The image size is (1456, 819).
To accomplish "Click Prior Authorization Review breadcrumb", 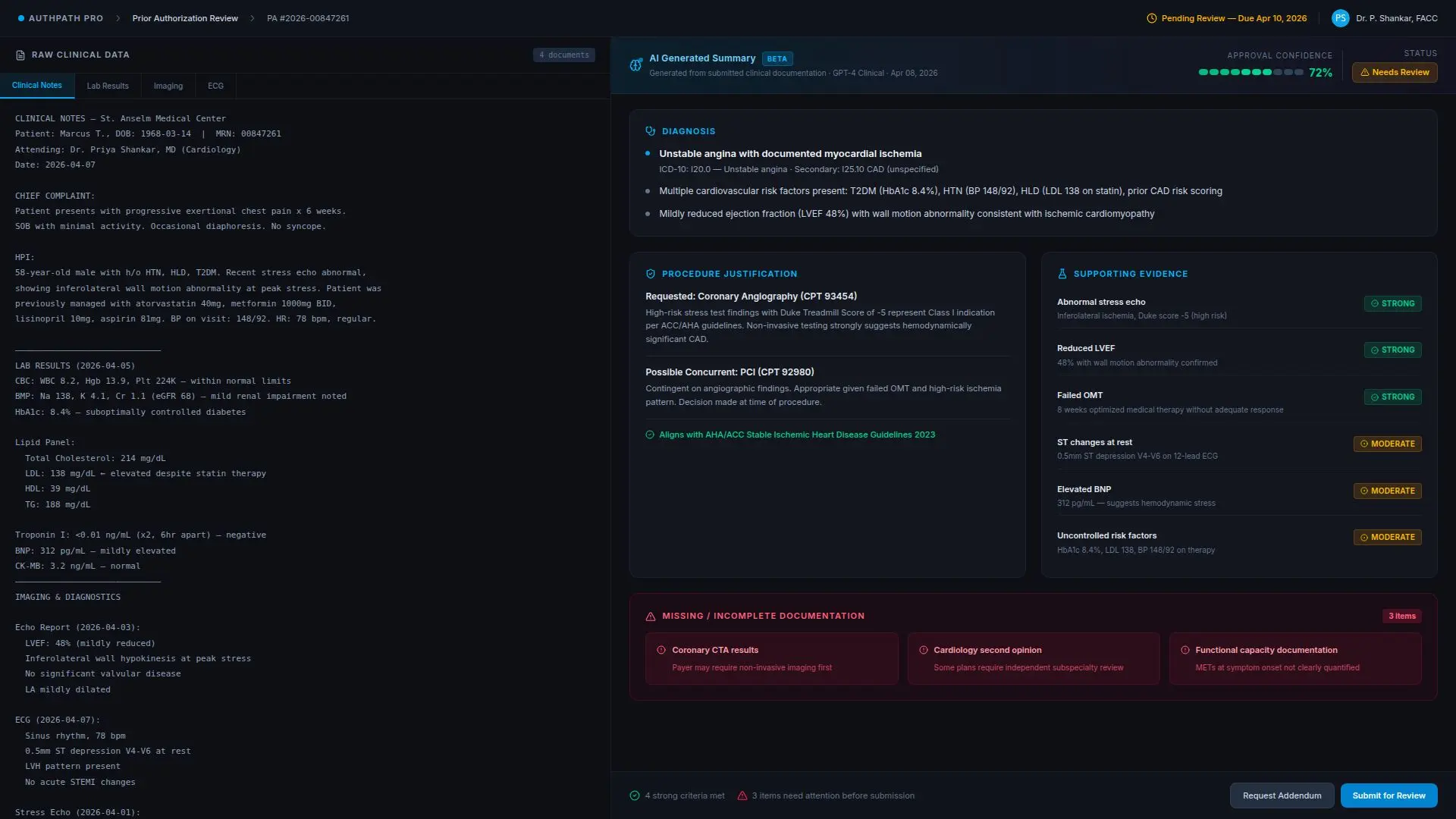I will click(185, 18).
